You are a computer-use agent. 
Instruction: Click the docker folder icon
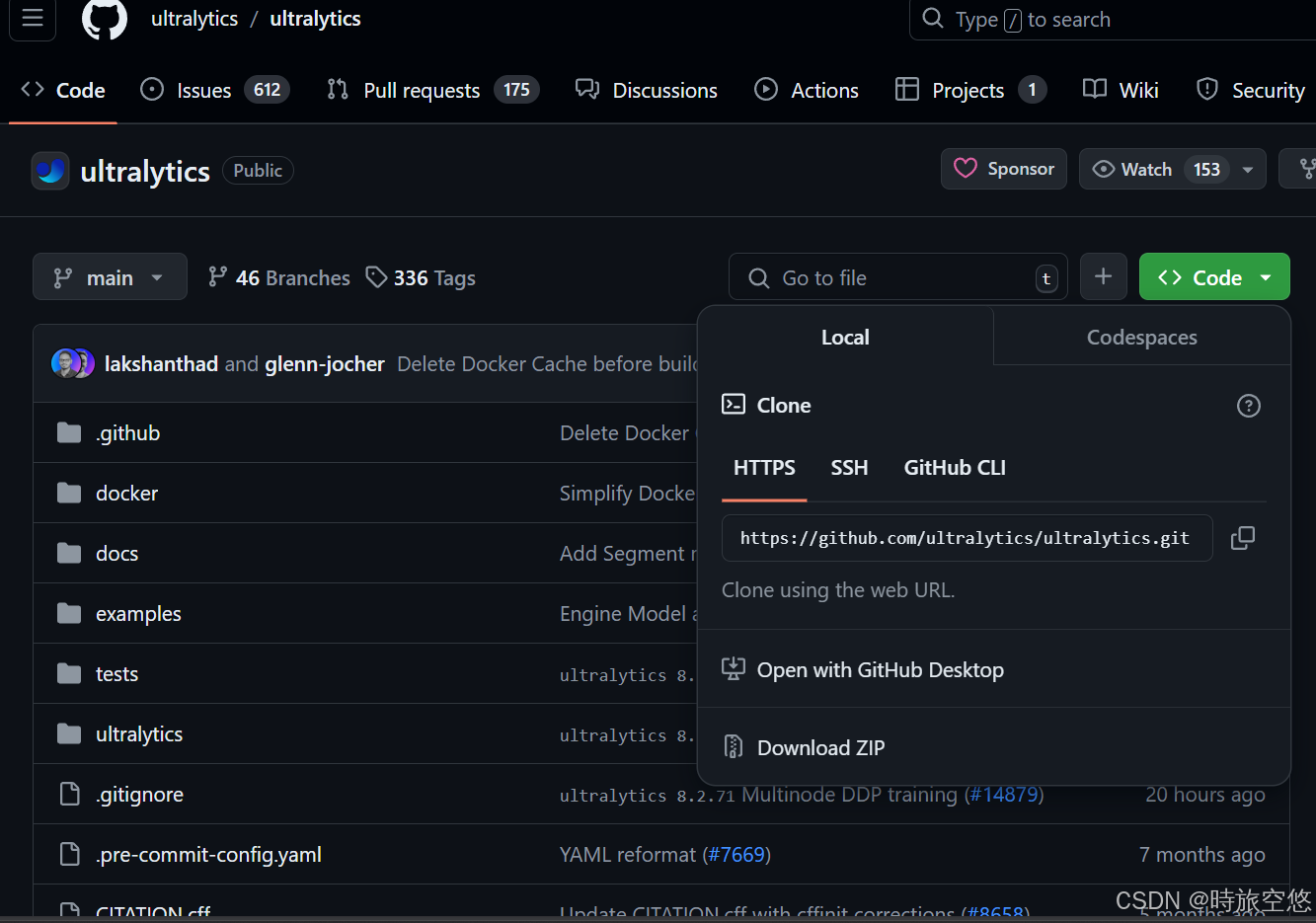(69, 493)
